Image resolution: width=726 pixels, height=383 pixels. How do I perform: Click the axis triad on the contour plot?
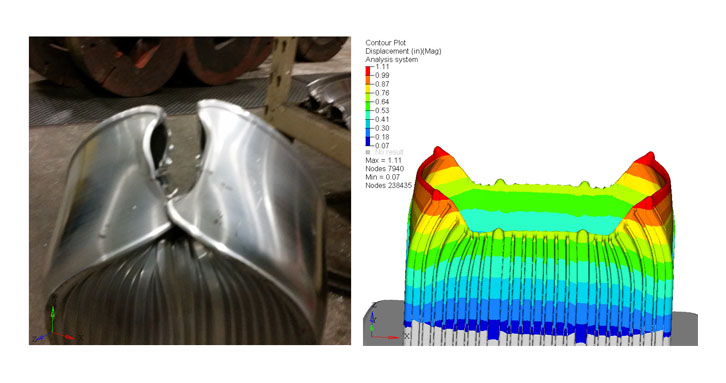(x=383, y=323)
